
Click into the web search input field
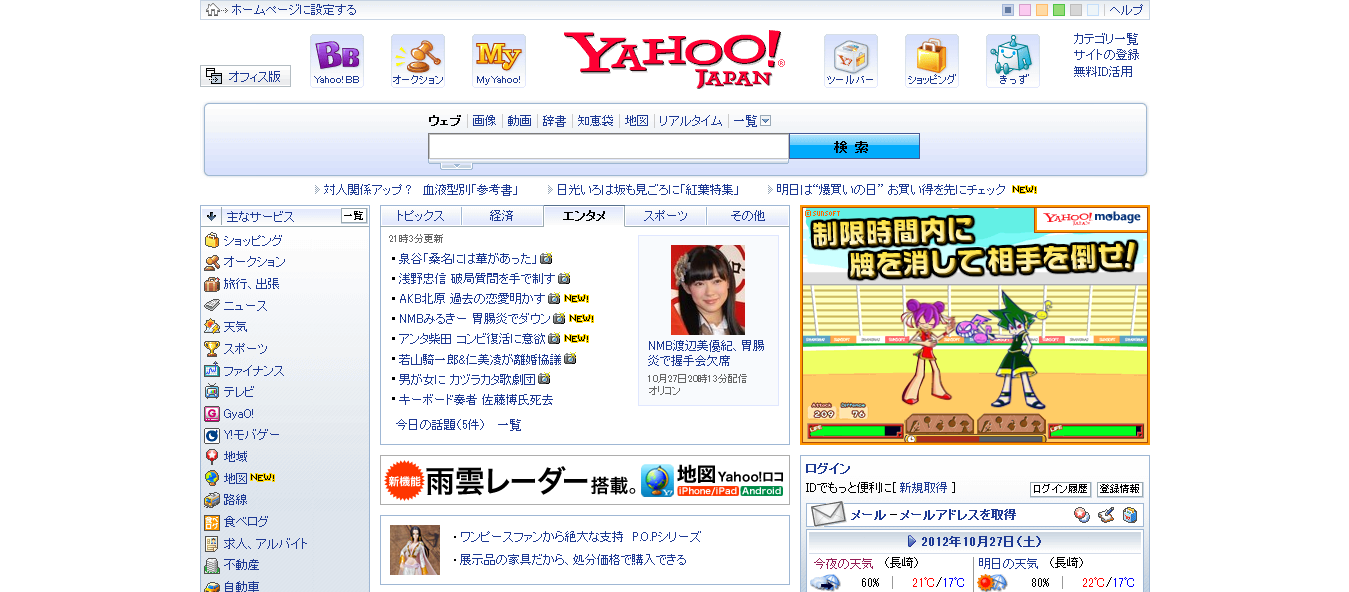(x=609, y=147)
